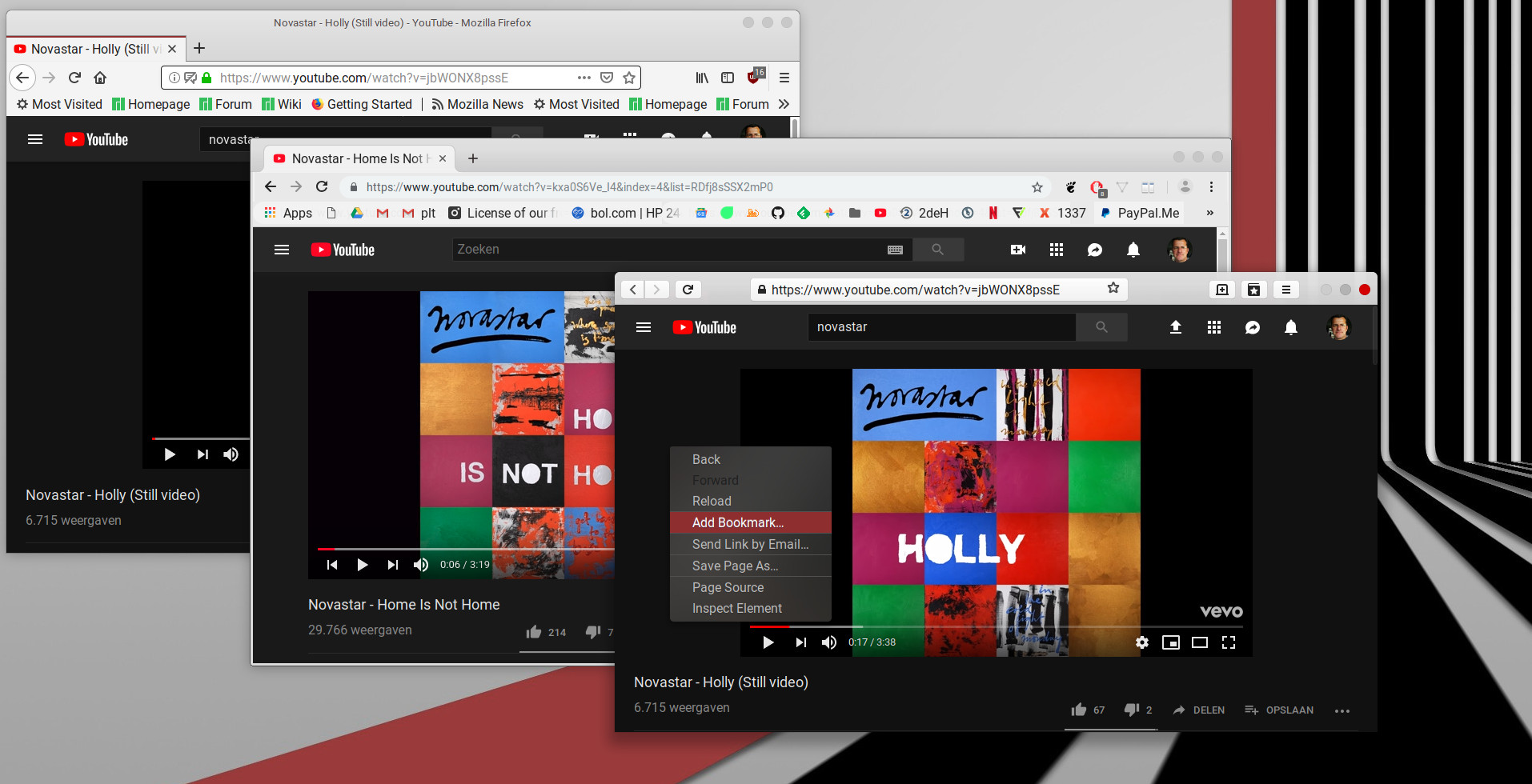Choose Back in context menu

coord(751,459)
